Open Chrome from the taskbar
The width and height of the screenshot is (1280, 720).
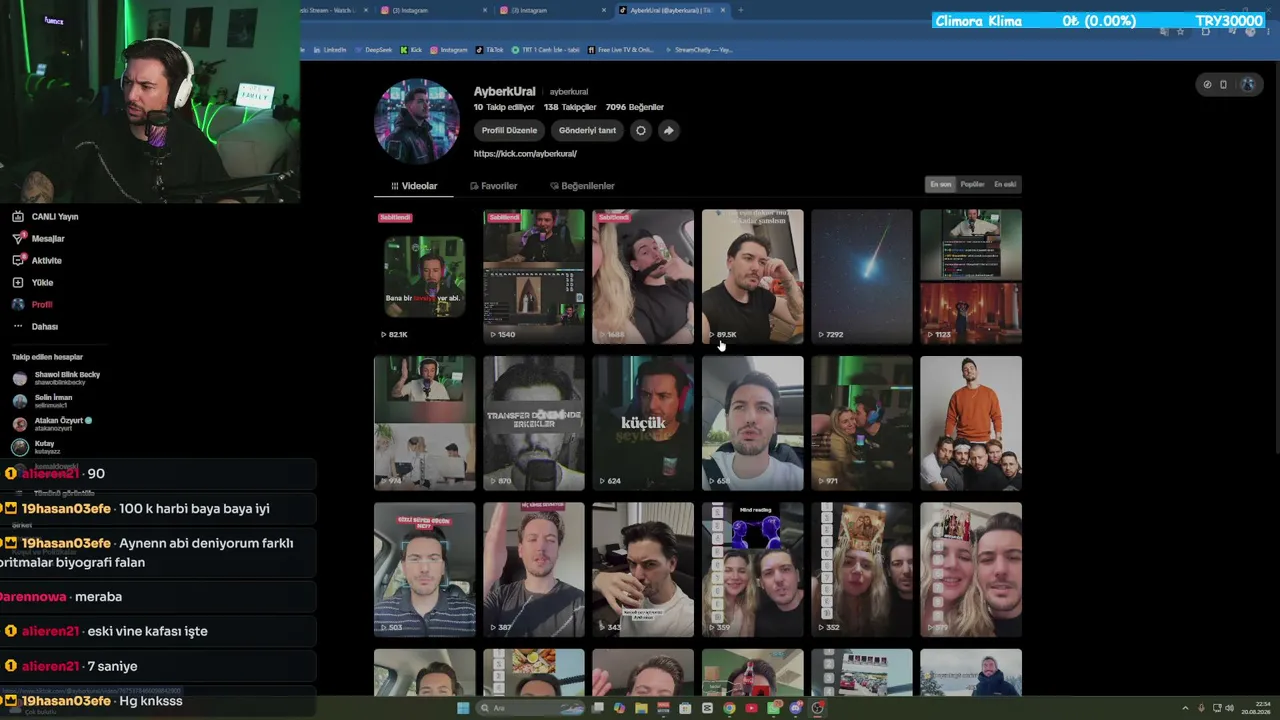pyautogui.click(x=729, y=708)
